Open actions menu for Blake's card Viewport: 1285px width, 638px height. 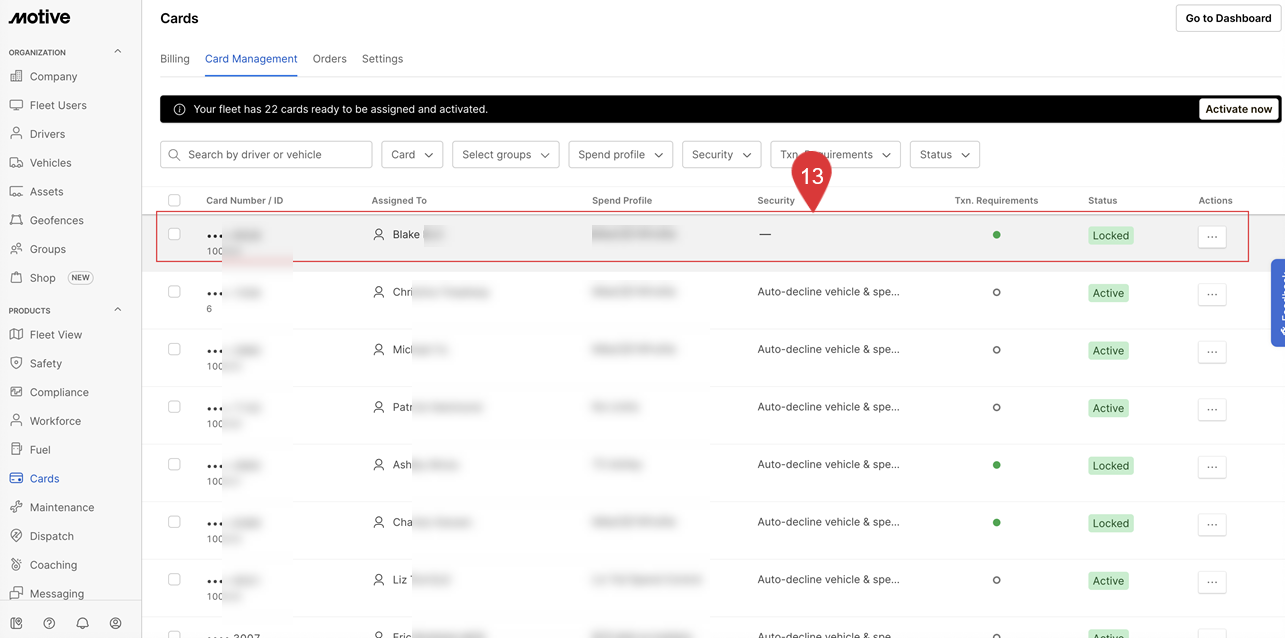(x=1211, y=237)
